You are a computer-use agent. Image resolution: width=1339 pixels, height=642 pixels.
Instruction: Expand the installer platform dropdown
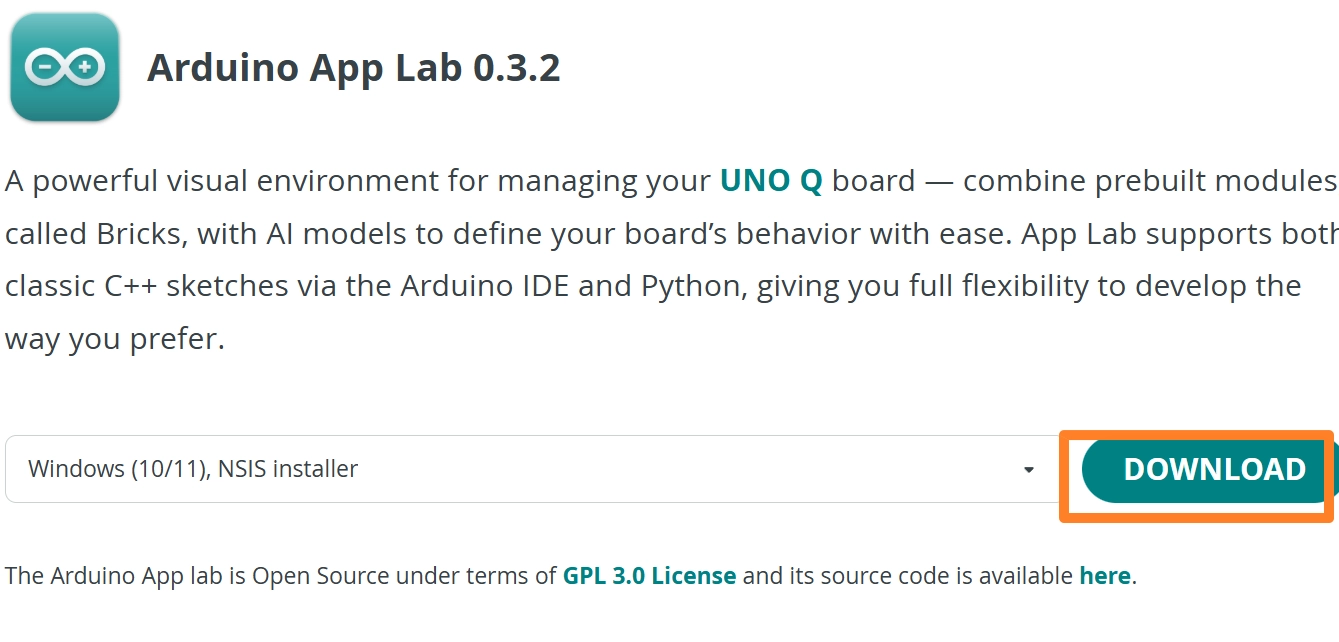coord(530,469)
